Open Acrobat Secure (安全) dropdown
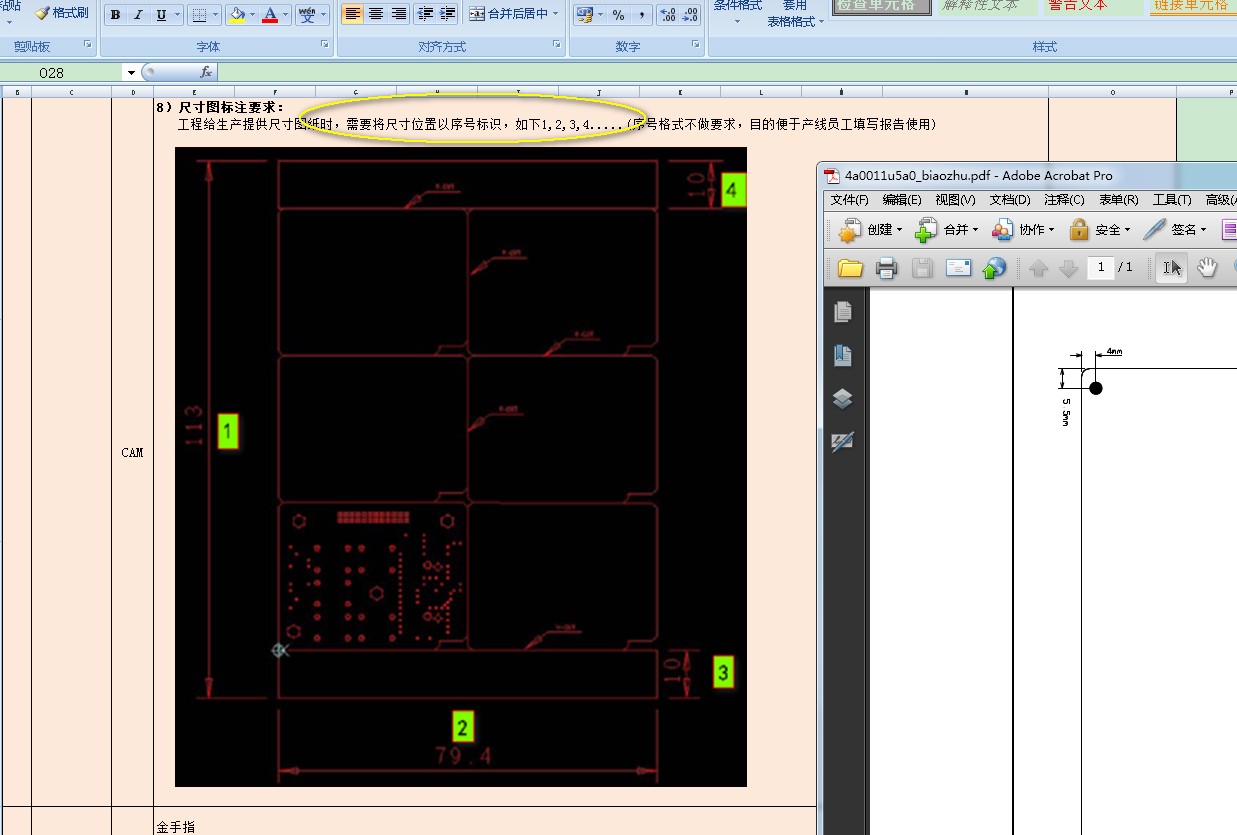The height and width of the screenshot is (835, 1237). (1100, 230)
